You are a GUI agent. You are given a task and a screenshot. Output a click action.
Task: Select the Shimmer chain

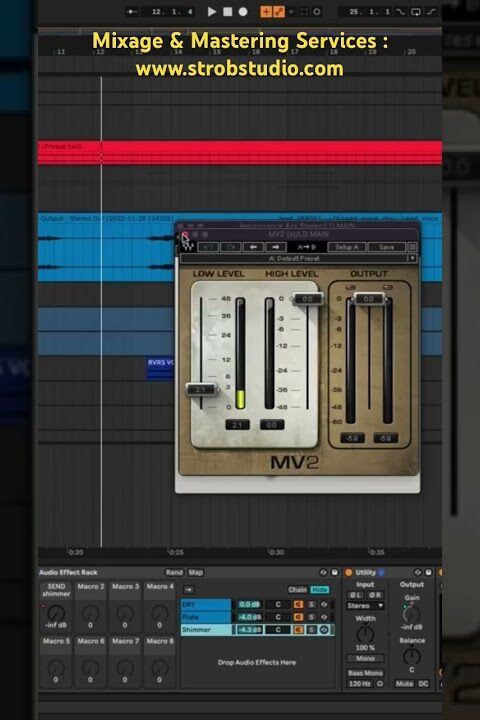pyautogui.click(x=206, y=630)
